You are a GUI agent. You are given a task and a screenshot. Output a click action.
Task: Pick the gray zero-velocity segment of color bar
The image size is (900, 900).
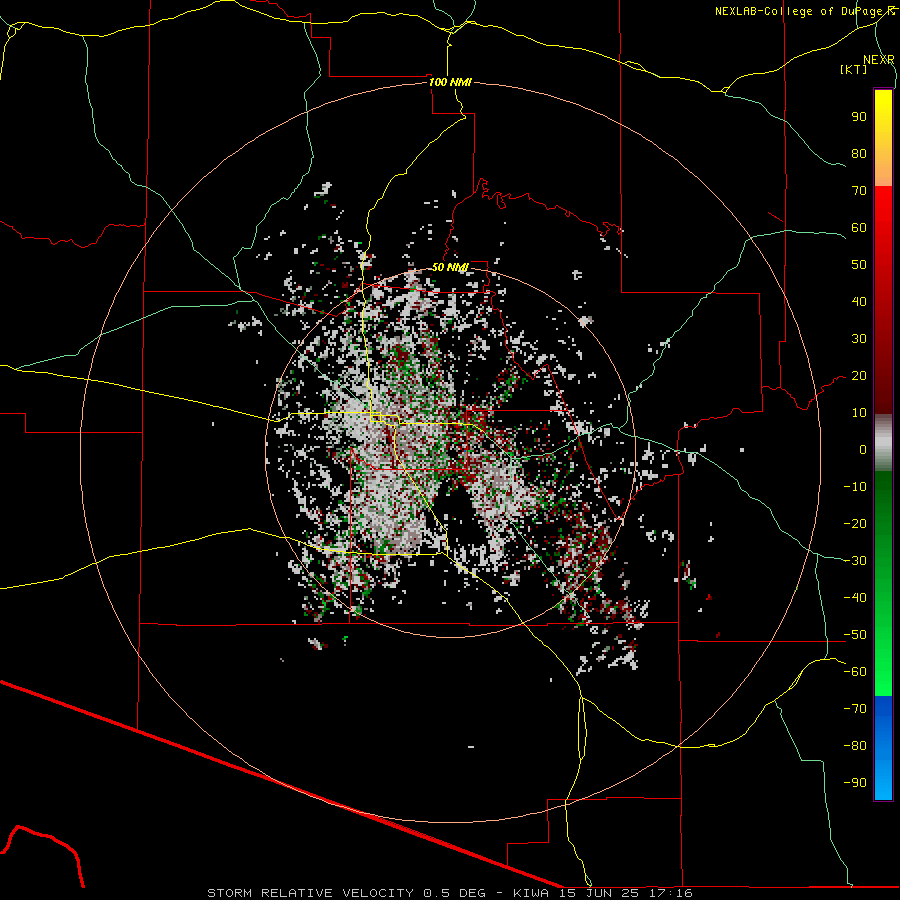tap(883, 443)
